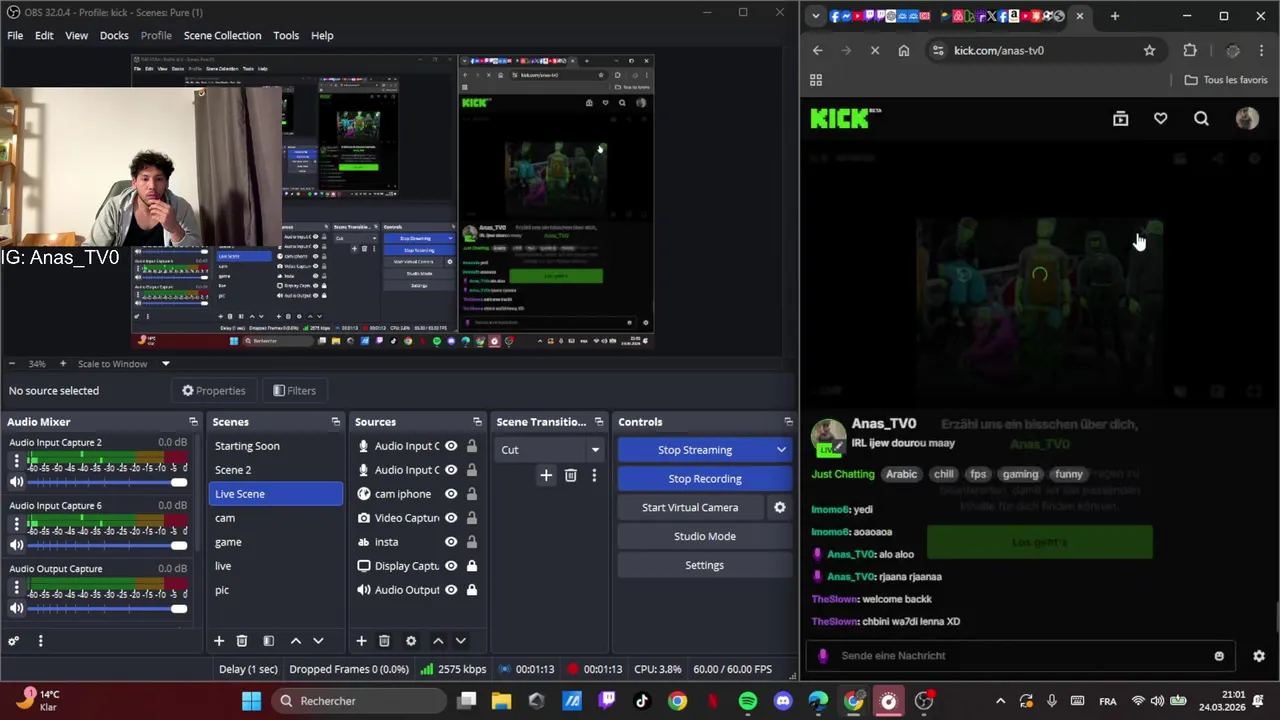Open OBS Settings button
Screen dimensions: 1280x720
coord(705,565)
